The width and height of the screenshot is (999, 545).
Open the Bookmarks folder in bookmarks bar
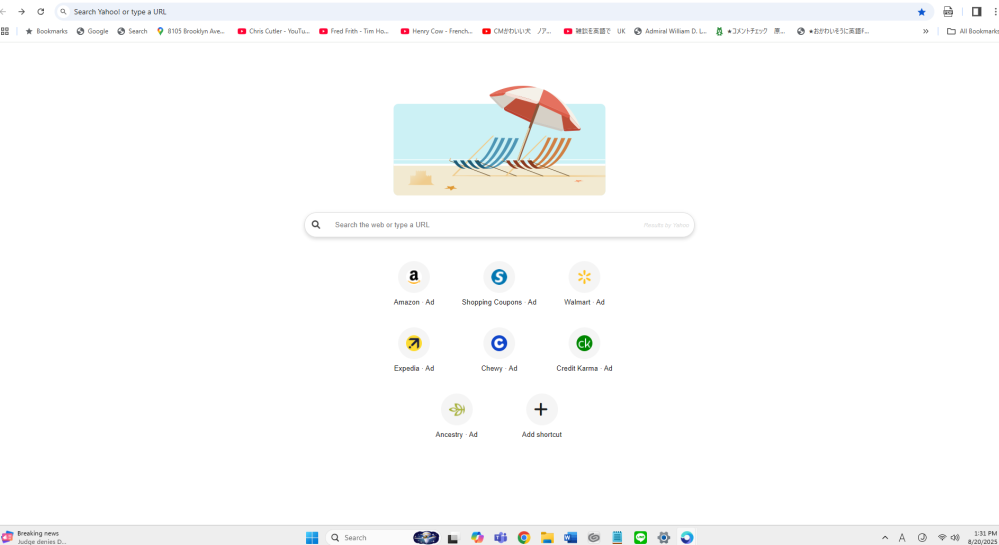(46, 31)
